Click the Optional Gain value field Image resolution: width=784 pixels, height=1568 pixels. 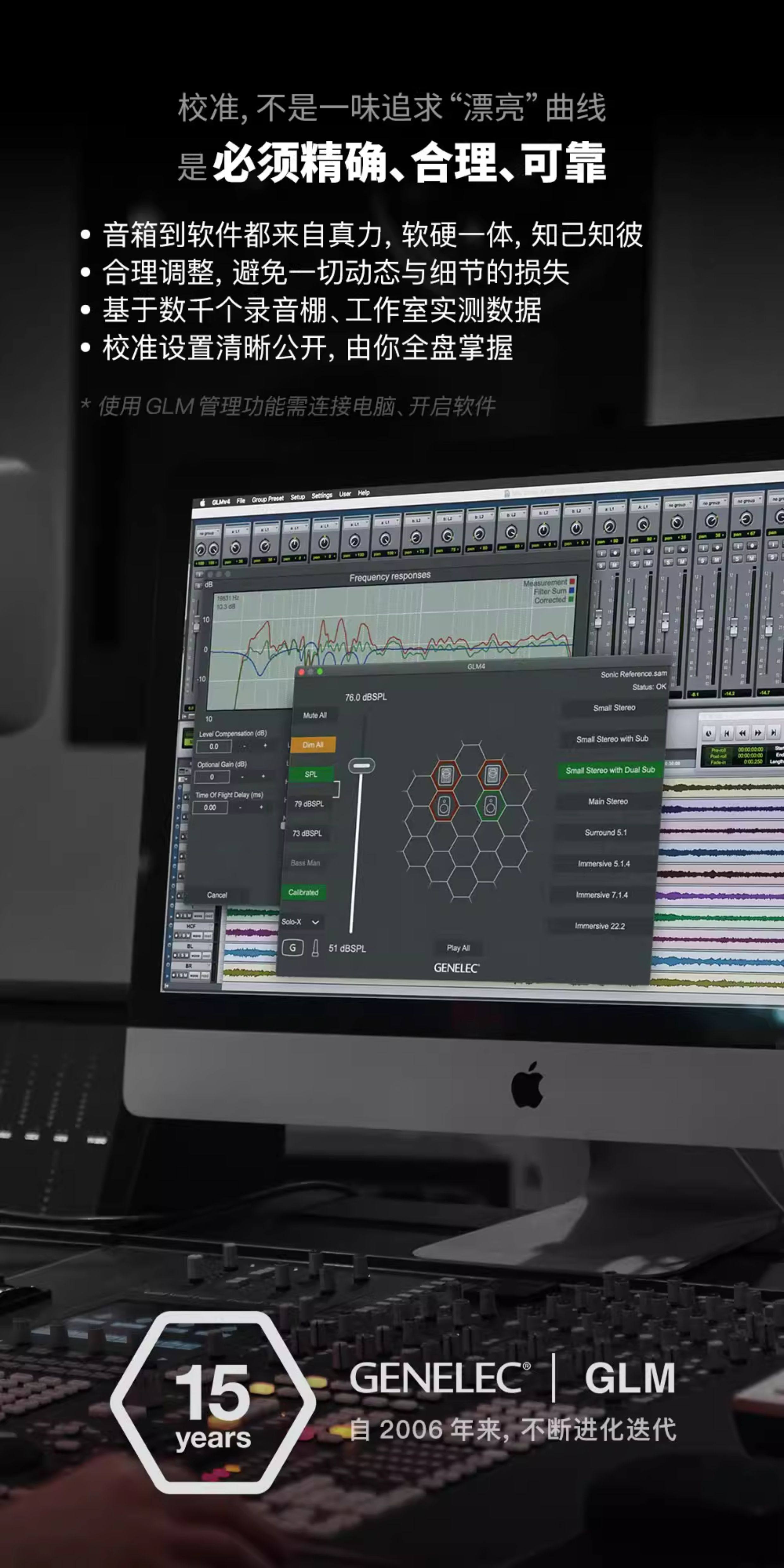point(212,777)
